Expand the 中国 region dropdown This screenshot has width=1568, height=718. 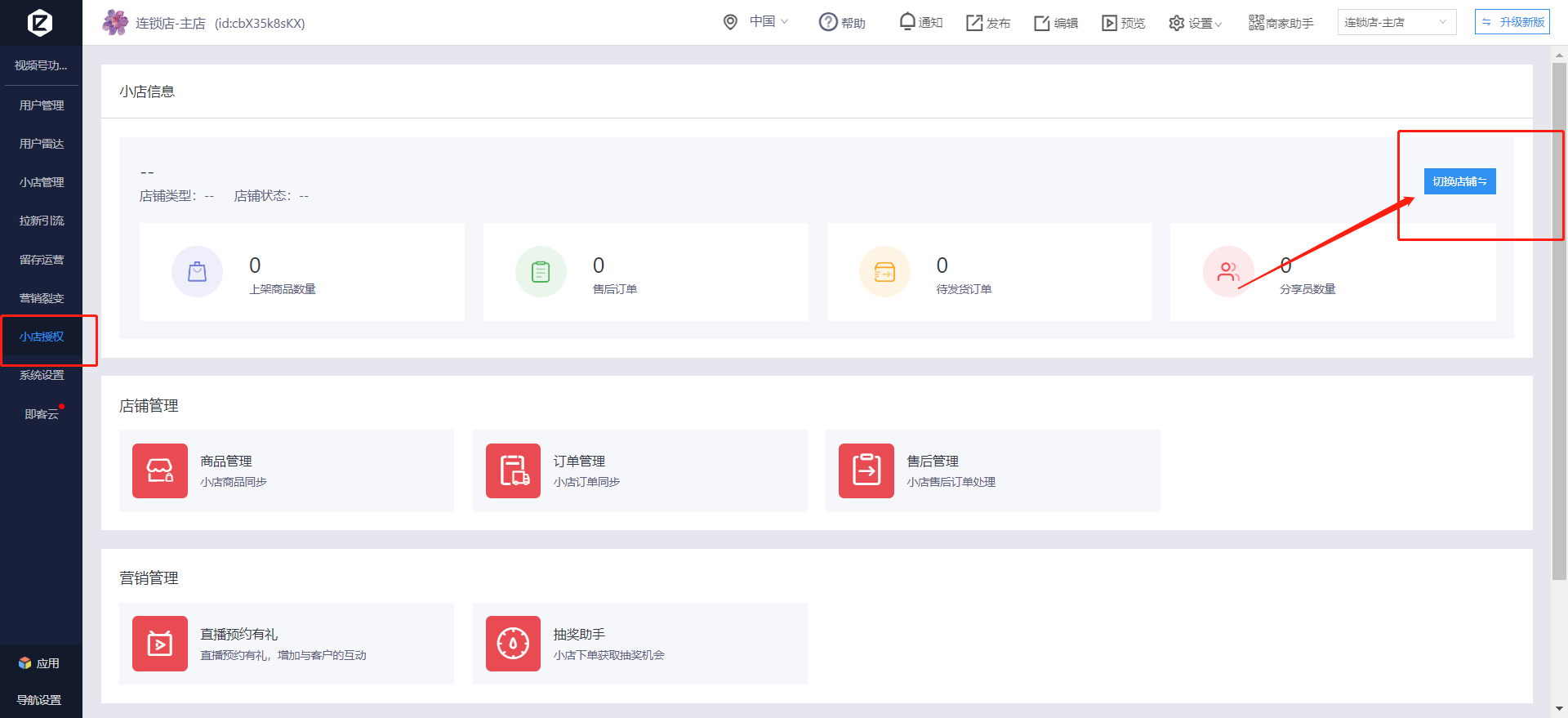768,21
